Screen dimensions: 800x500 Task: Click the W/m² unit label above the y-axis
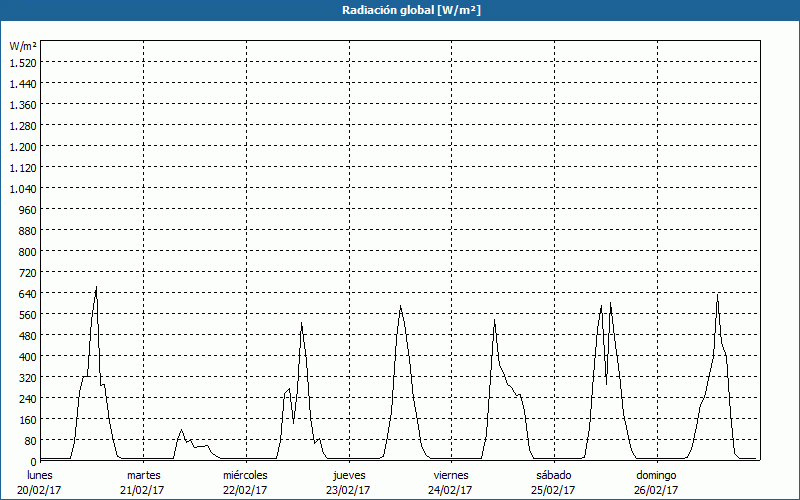click(x=23, y=46)
